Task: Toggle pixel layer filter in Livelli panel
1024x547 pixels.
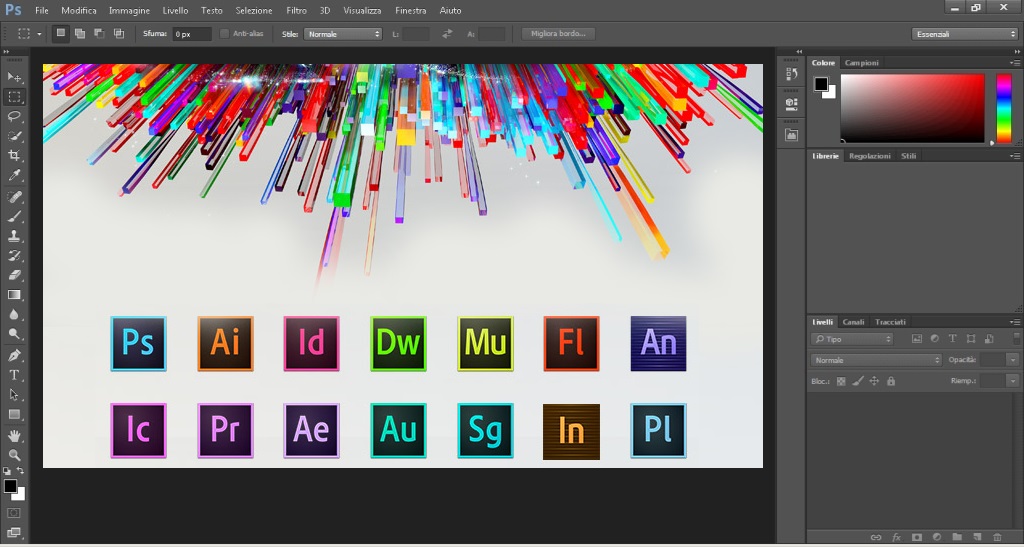Action: [917, 339]
